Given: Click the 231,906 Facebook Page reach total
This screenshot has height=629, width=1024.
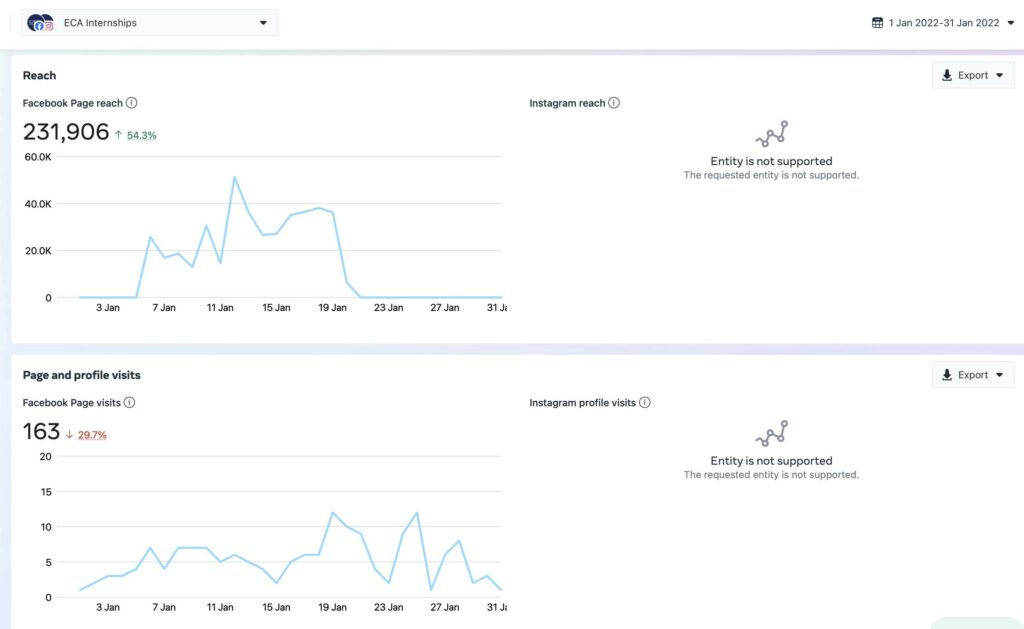Looking at the screenshot, I should [x=66, y=132].
